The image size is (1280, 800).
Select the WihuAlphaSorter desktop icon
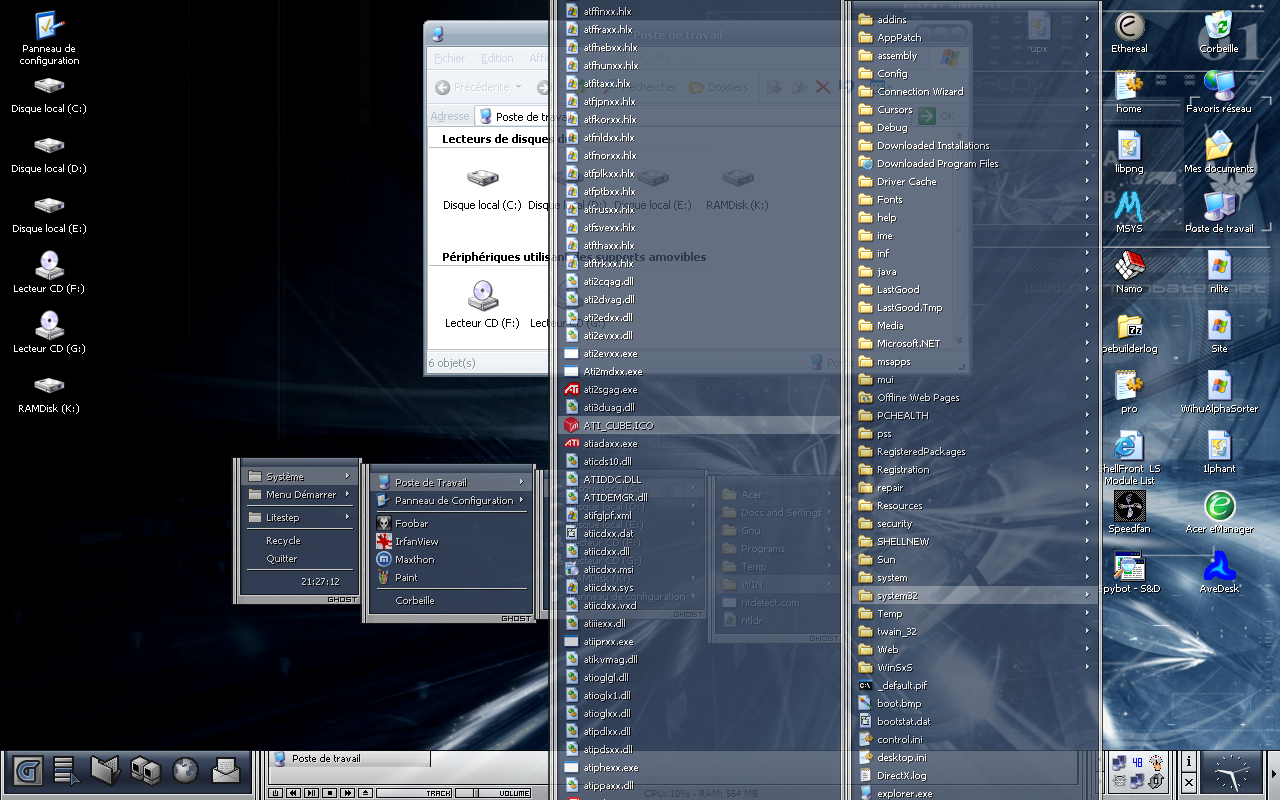pyautogui.click(x=1219, y=392)
